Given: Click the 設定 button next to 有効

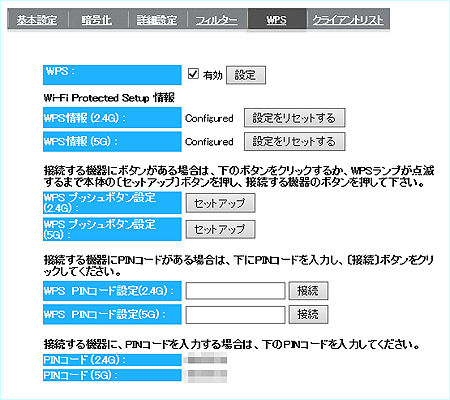Looking at the screenshot, I should click(x=246, y=75).
